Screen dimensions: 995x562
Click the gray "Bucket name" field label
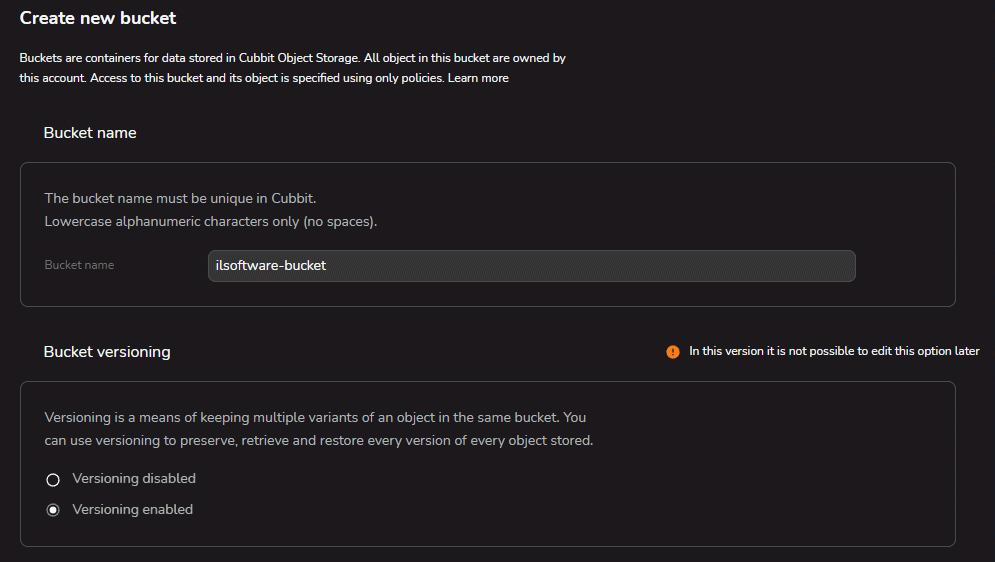[79, 265]
